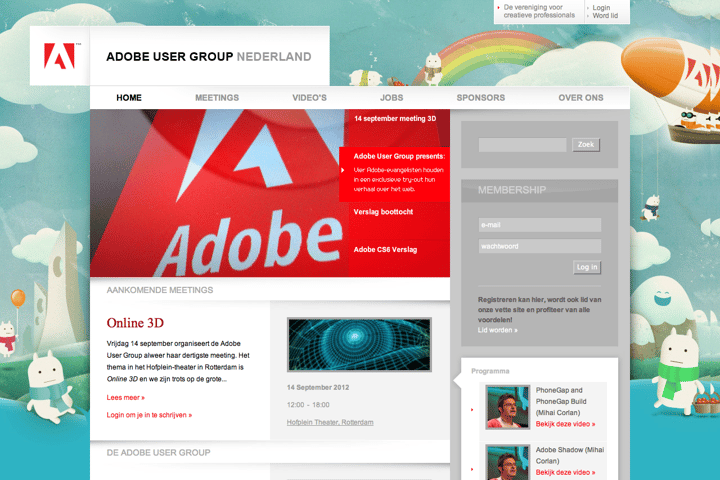This screenshot has height=480, width=720.
Task: Navigate to OVER ONS
Action: pos(581,98)
